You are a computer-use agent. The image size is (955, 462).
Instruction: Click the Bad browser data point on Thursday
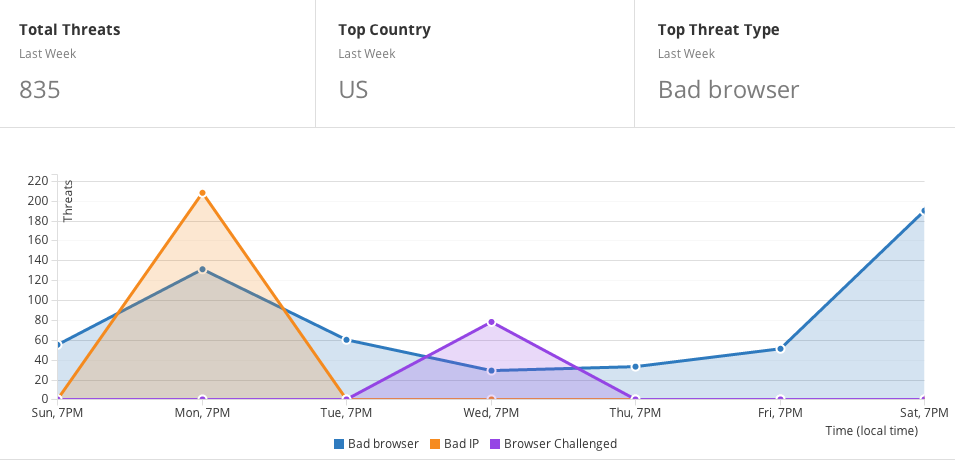pyautogui.click(x=635, y=366)
